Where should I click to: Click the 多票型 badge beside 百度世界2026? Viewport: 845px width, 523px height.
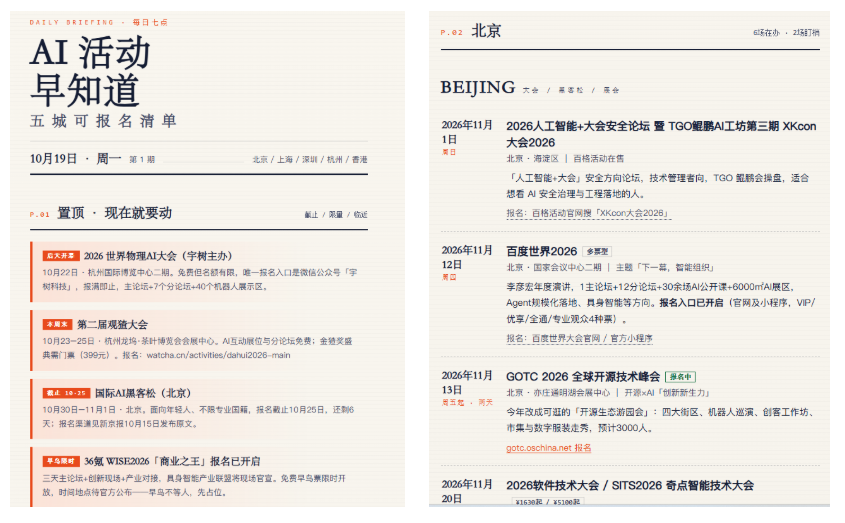point(597,252)
